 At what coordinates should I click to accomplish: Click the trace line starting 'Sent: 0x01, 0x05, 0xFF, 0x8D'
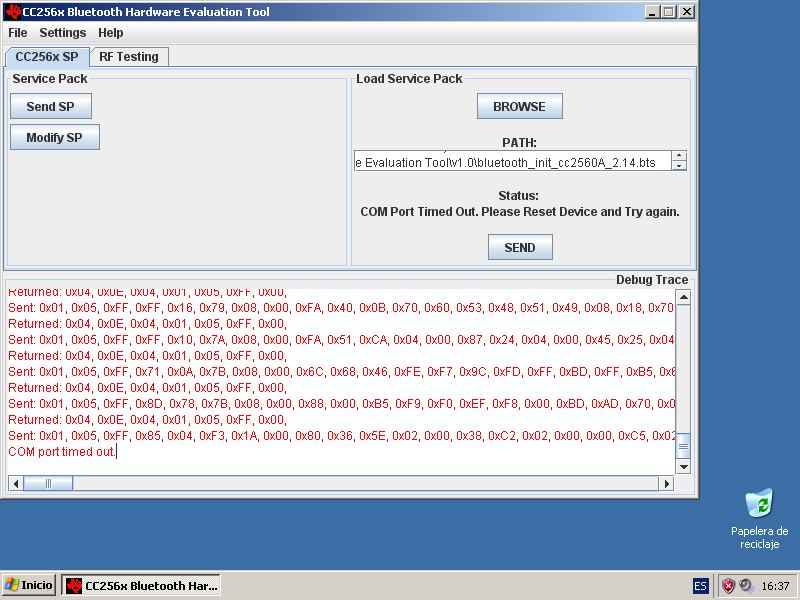click(341, 404)
